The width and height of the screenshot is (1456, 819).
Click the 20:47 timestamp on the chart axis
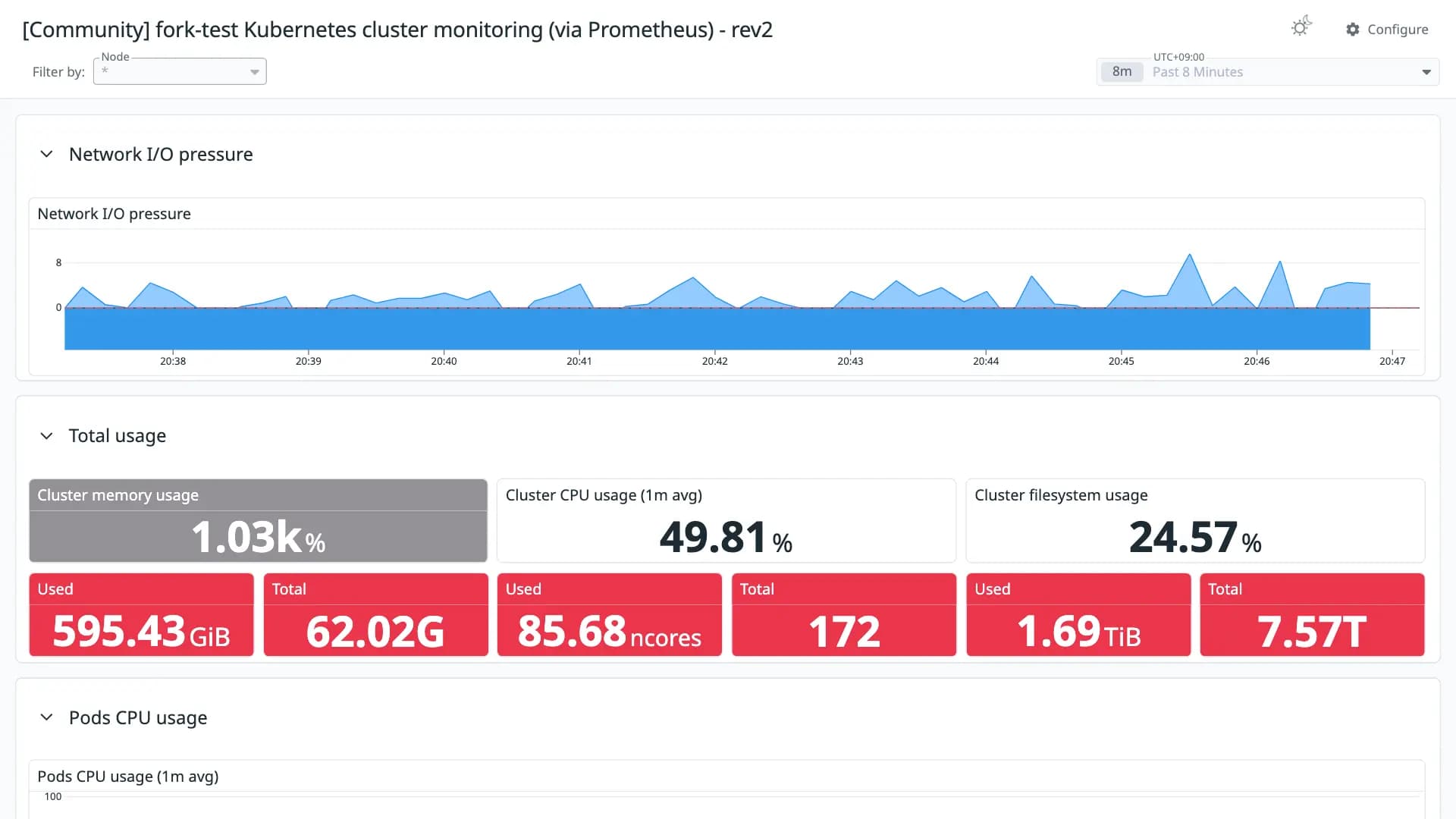click(x=1392, y=362)
